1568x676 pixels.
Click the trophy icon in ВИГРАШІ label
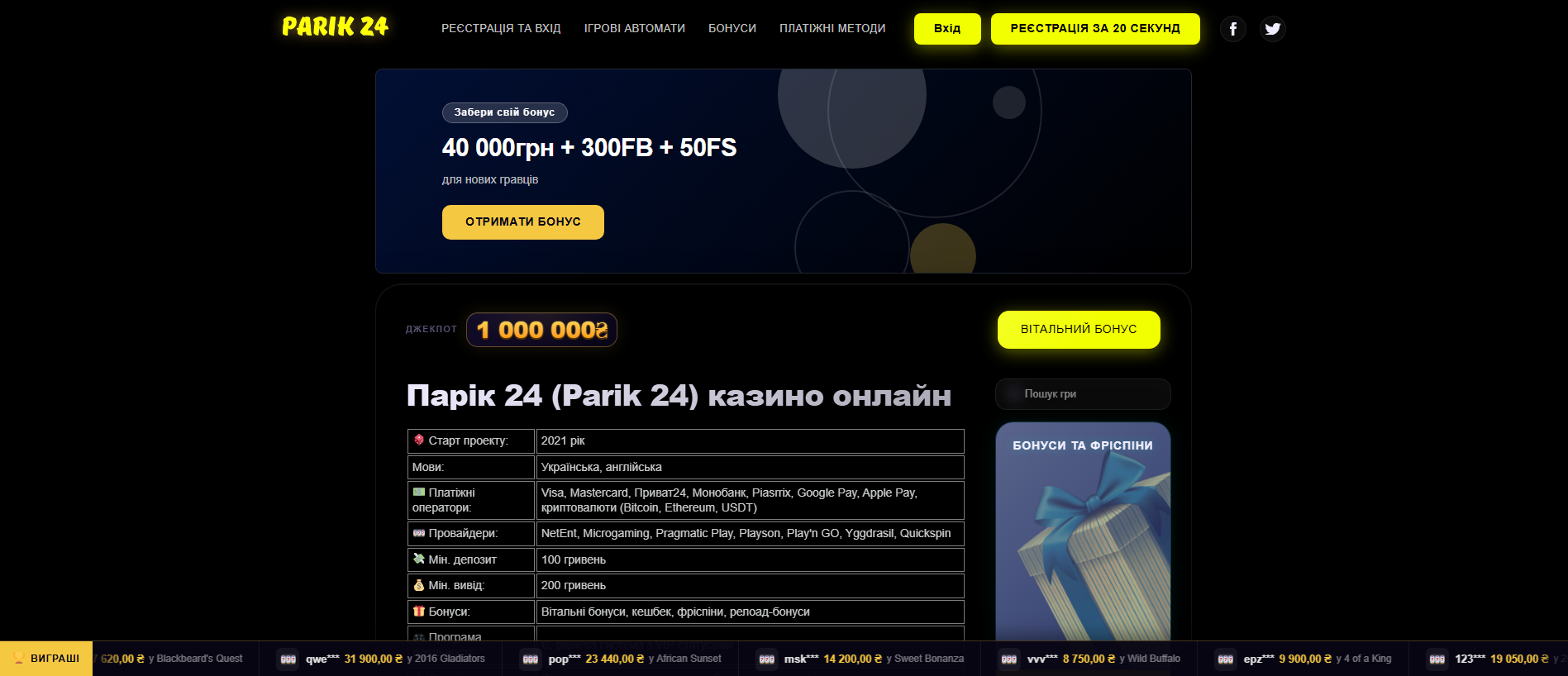click(18, 659)
